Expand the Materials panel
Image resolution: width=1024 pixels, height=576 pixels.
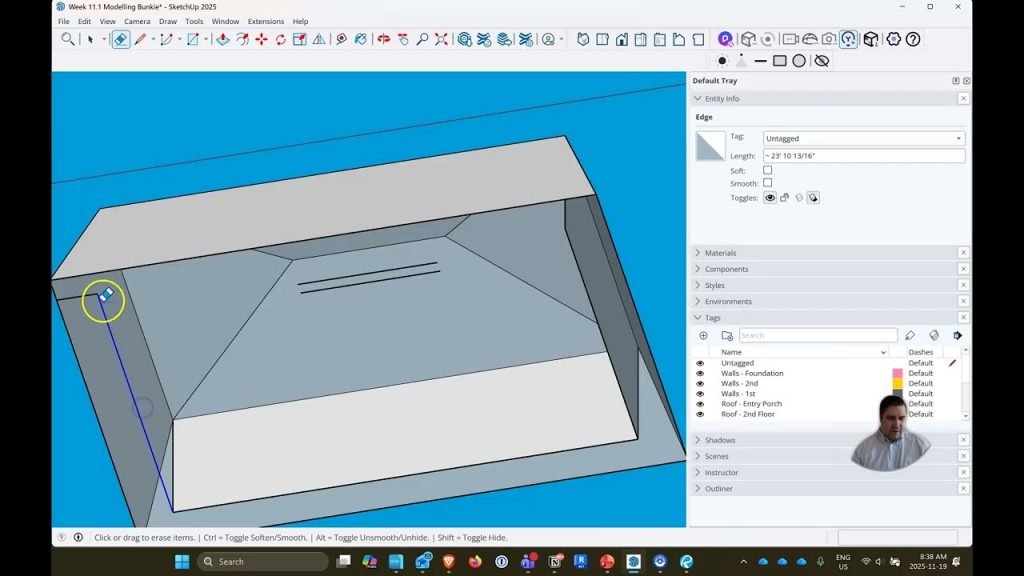tap(720, 253)
